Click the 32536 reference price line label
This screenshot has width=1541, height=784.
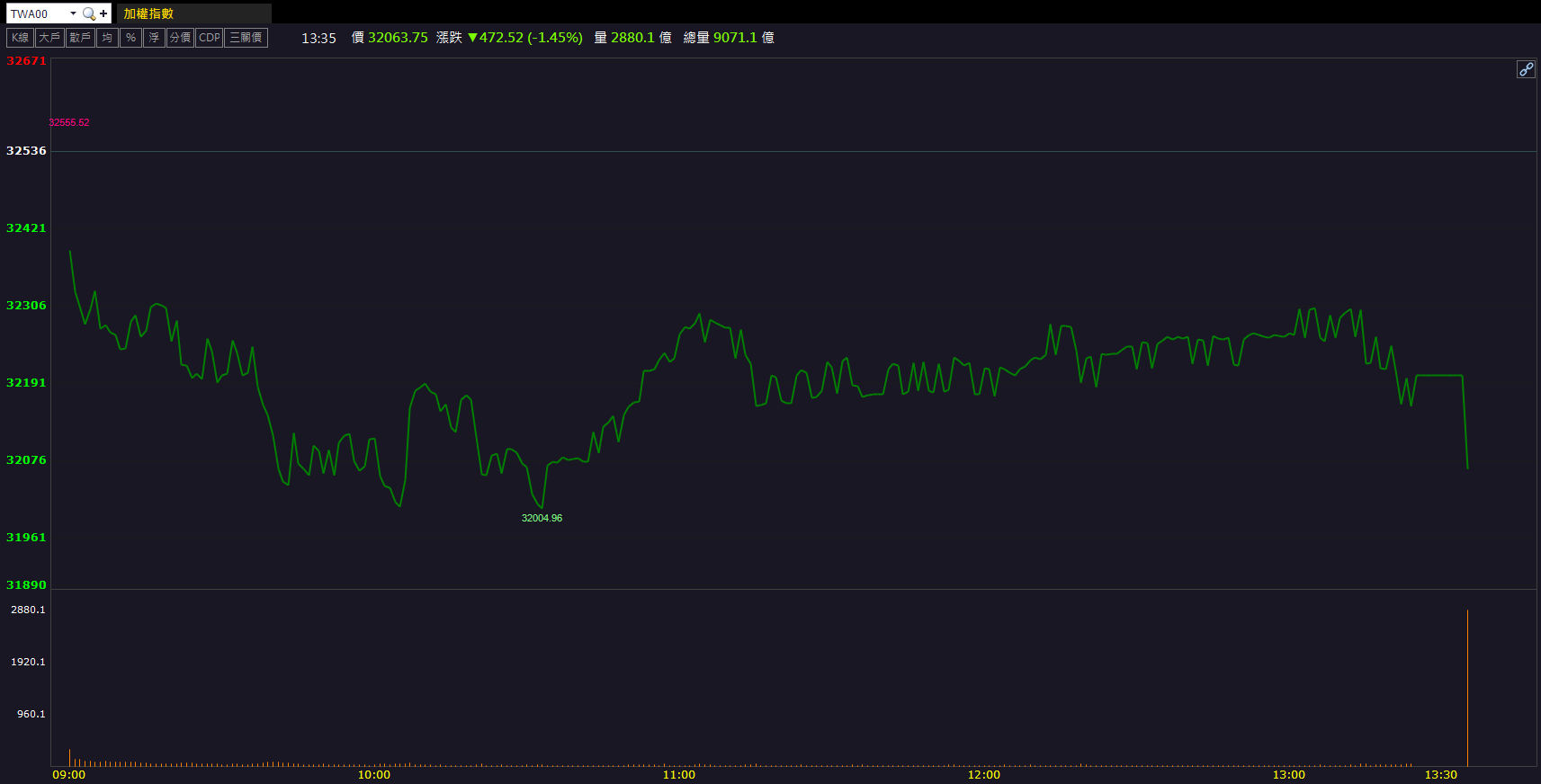tap(26, 151)
